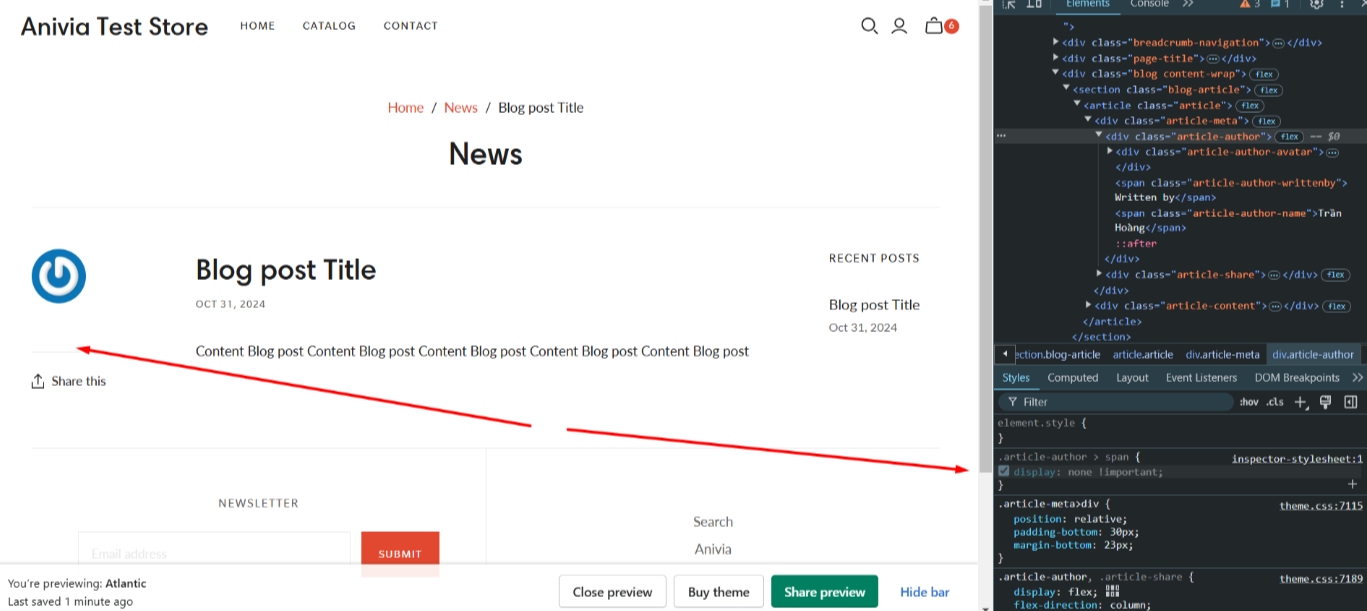
Task: Open the DOM Breakpoints tab
Action: 1297,378
